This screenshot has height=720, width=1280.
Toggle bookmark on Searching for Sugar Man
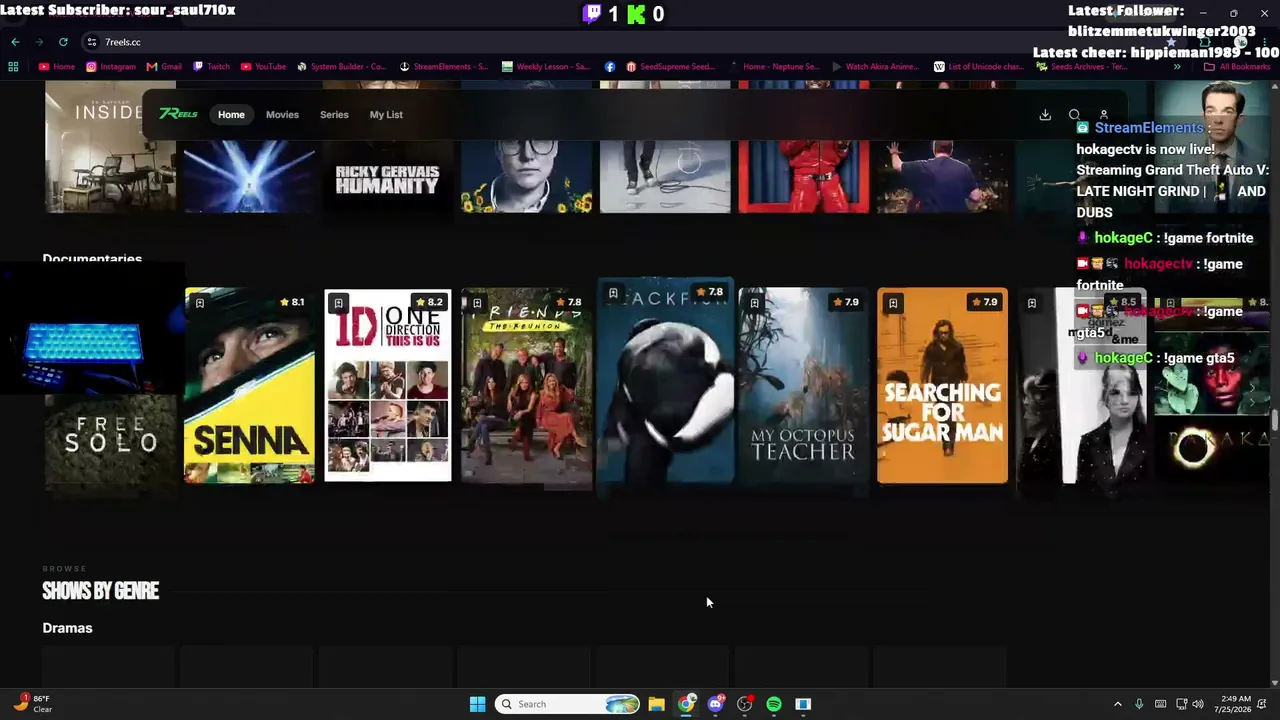click(x=893, y=303)
